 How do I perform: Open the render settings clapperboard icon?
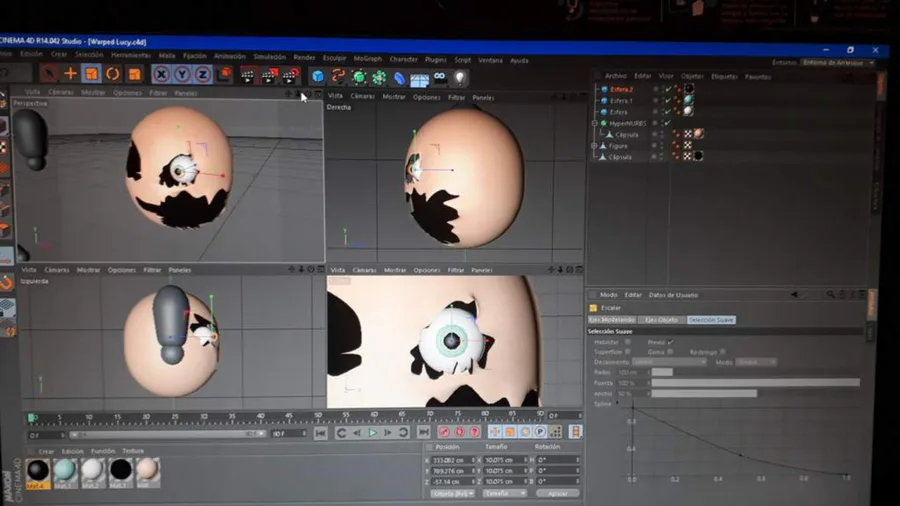point(290,76)
